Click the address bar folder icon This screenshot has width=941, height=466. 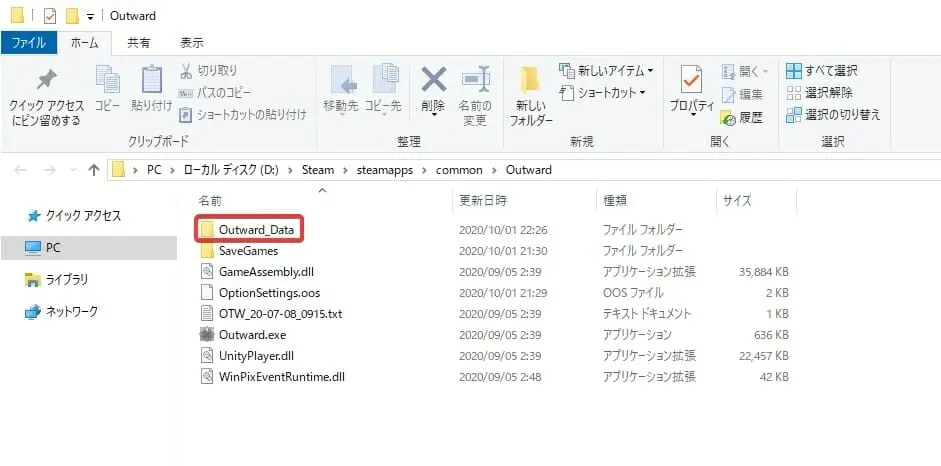(x=118, y=170)
